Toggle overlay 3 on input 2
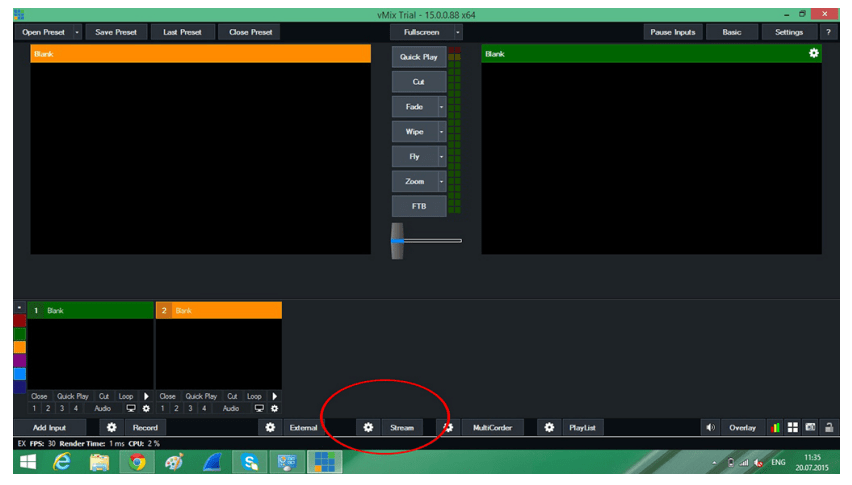 tap(190, 408)
